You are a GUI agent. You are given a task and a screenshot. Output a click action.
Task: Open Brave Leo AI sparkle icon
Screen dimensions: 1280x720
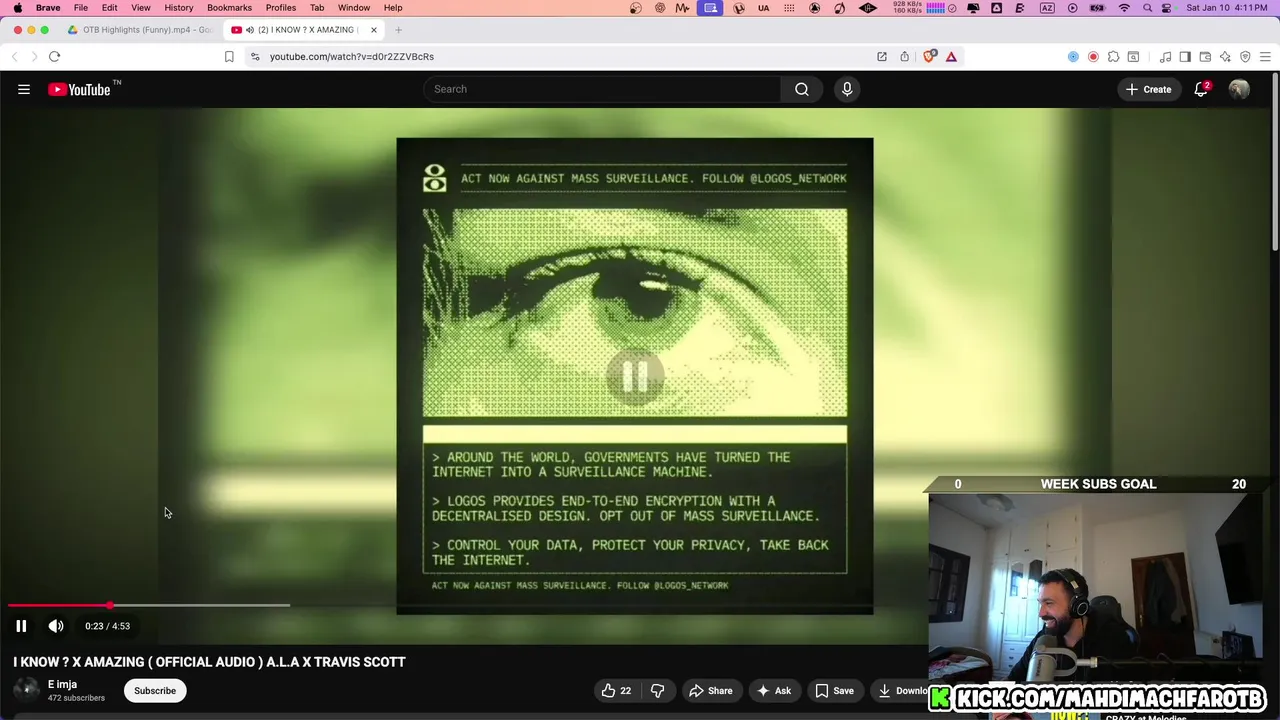click(1225, 57)
